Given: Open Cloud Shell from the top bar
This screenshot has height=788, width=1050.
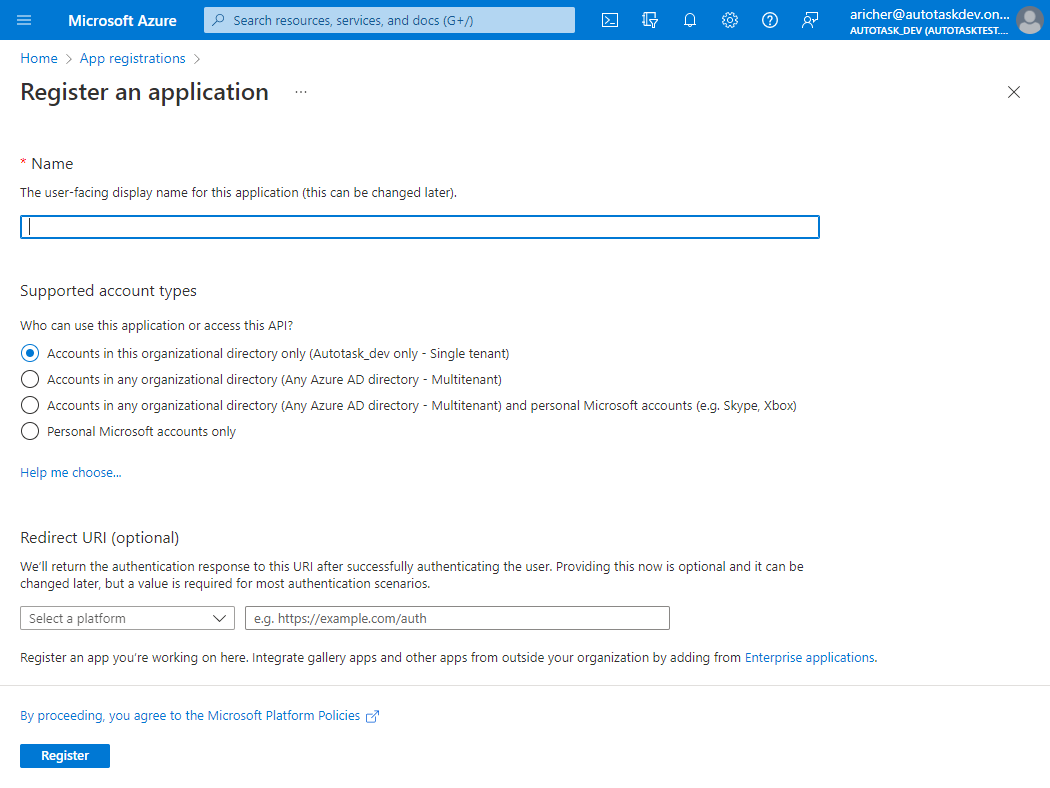Looking at the screenshot, I should (x=610, y=20).
